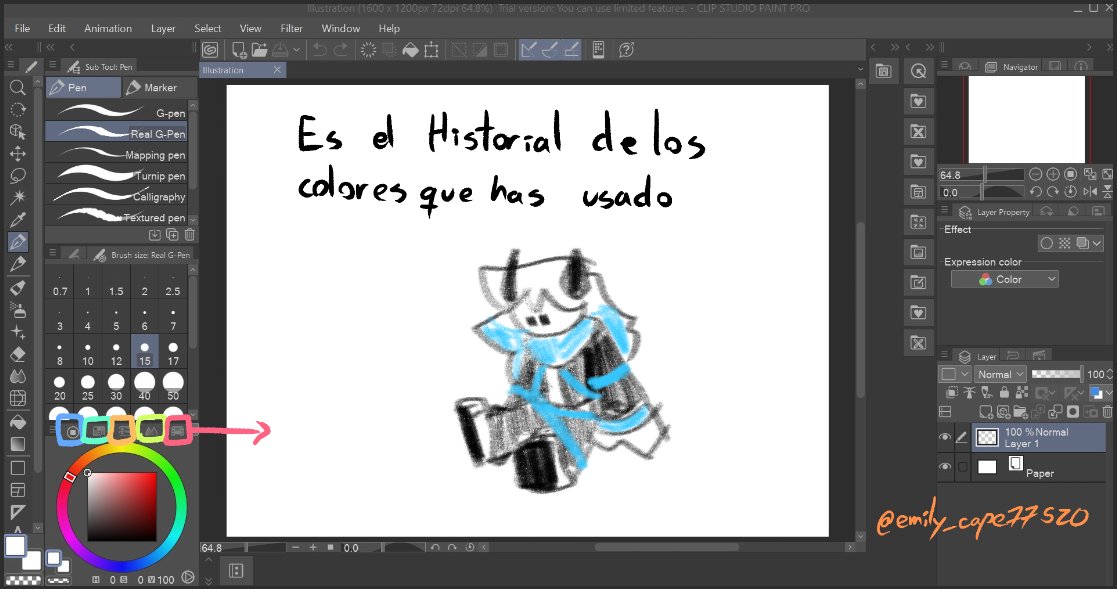Image resolution: width=1117 pixels, height=589 pixels.
Task: Select the Object operation tool
Action: (x=18, y=132)
